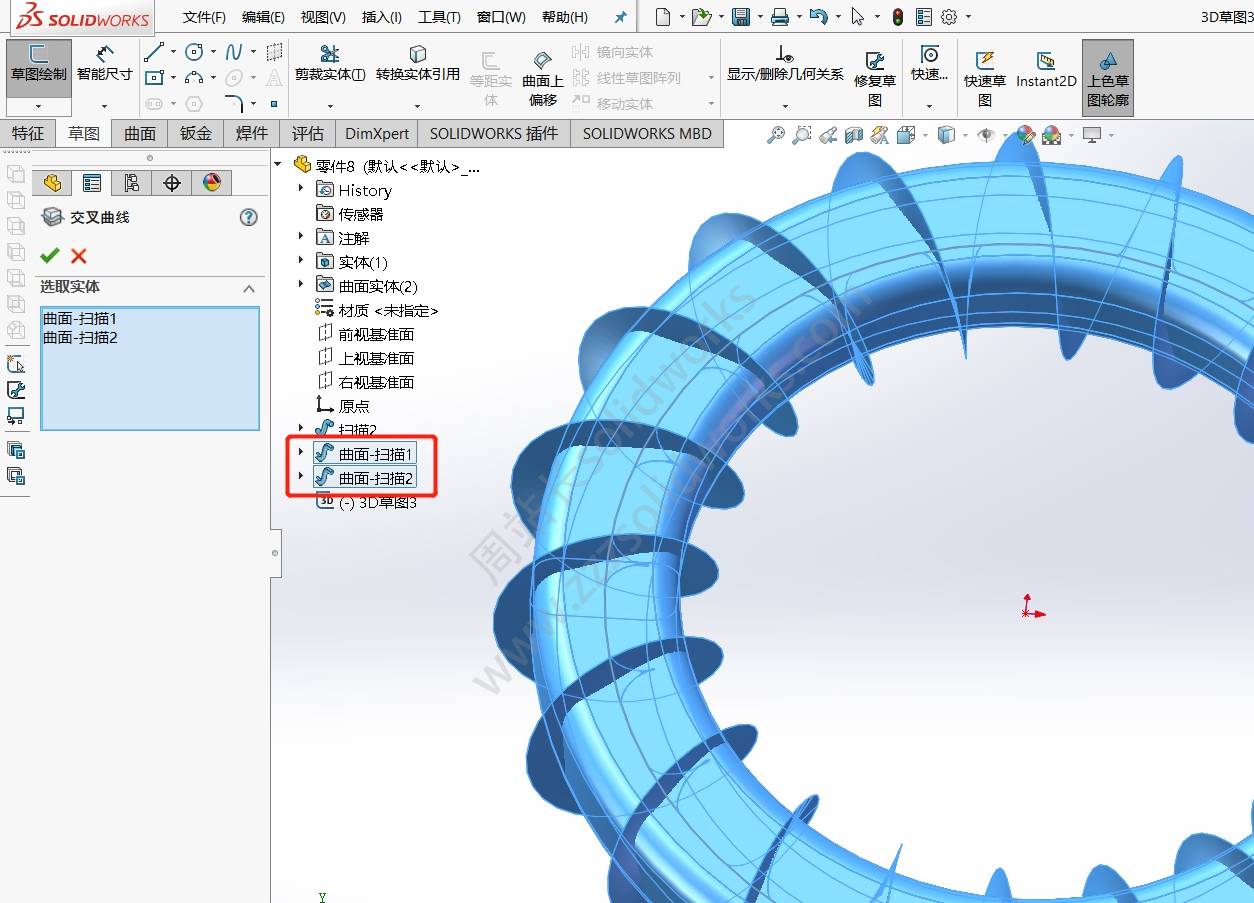Click the 转换实体引用 convert entities icon
The width and height of the screenshot is (1254, 903).
418,63
